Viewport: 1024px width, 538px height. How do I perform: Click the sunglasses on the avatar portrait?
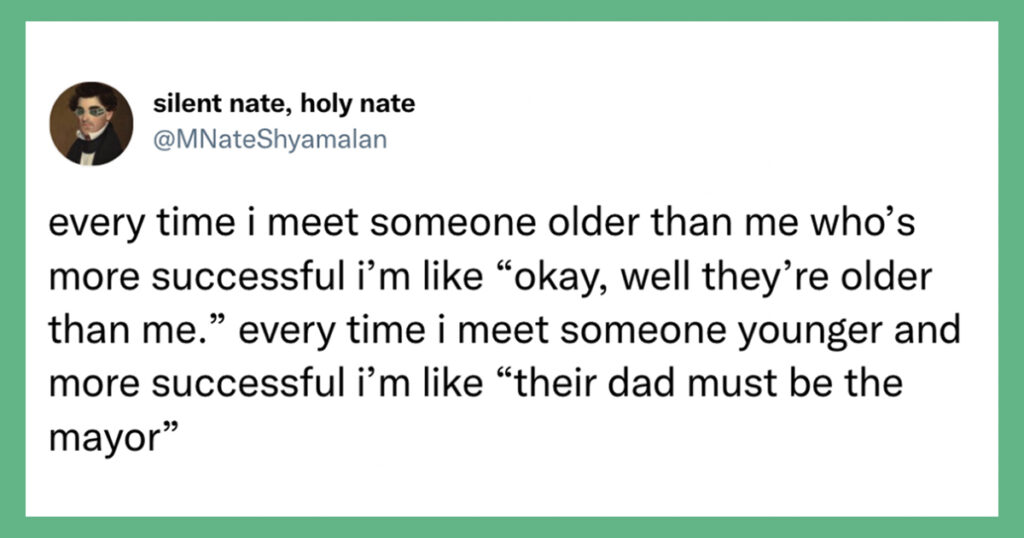(x=90, y=112)
